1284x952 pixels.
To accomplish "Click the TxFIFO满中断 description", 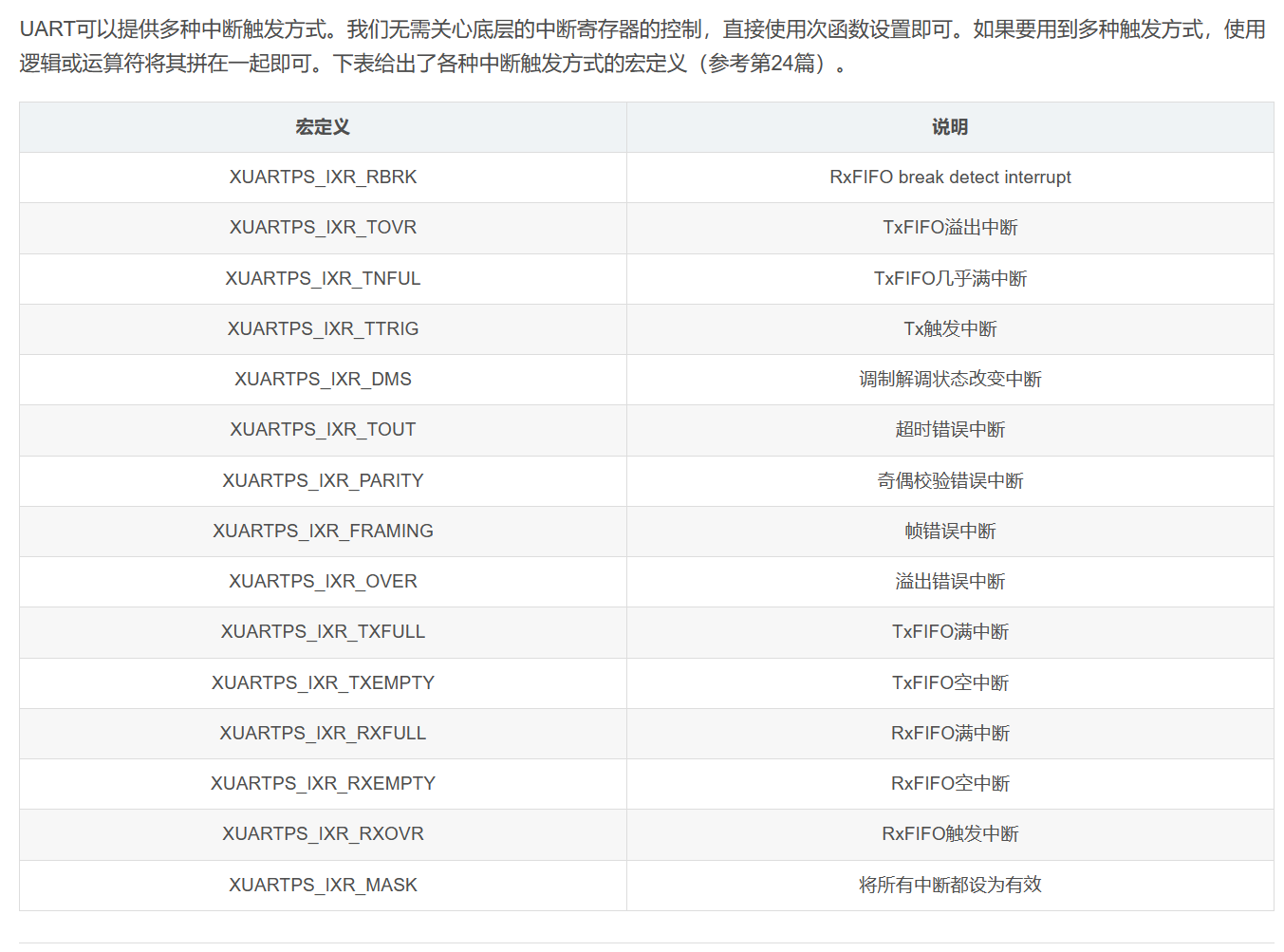I will tap(950, 632).
